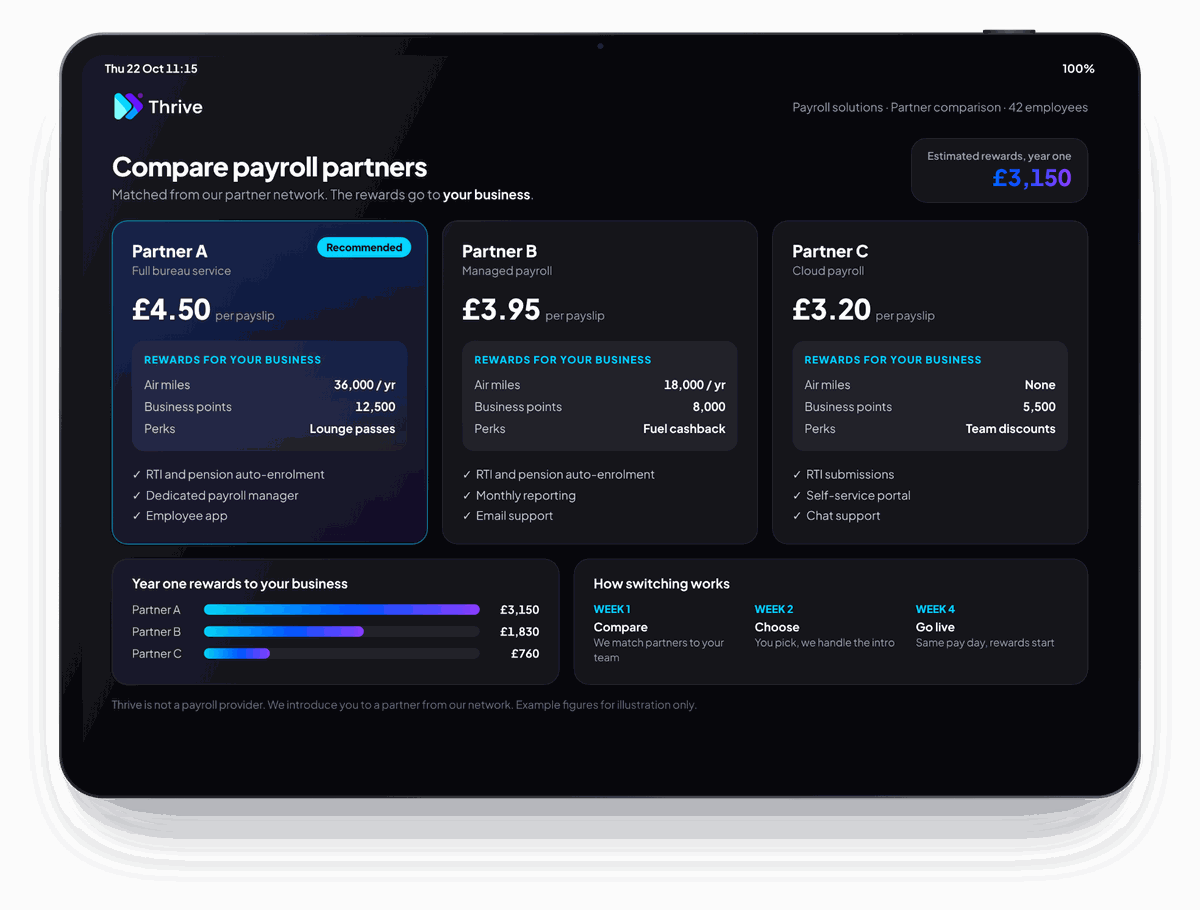1200x910 pixels.
Task: Click the Recommended badge on Partner A
Action: (364, 248)
